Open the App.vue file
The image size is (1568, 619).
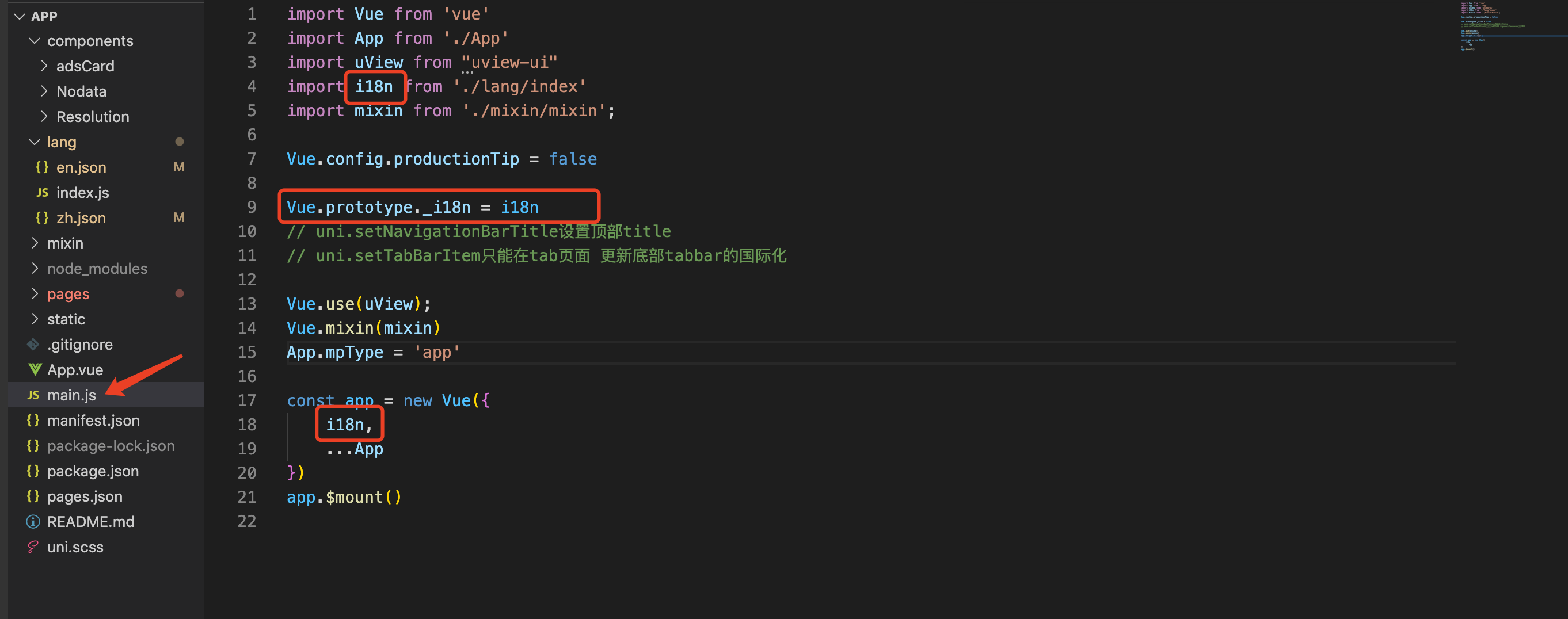pyautogui.click(x=75, y=370)
